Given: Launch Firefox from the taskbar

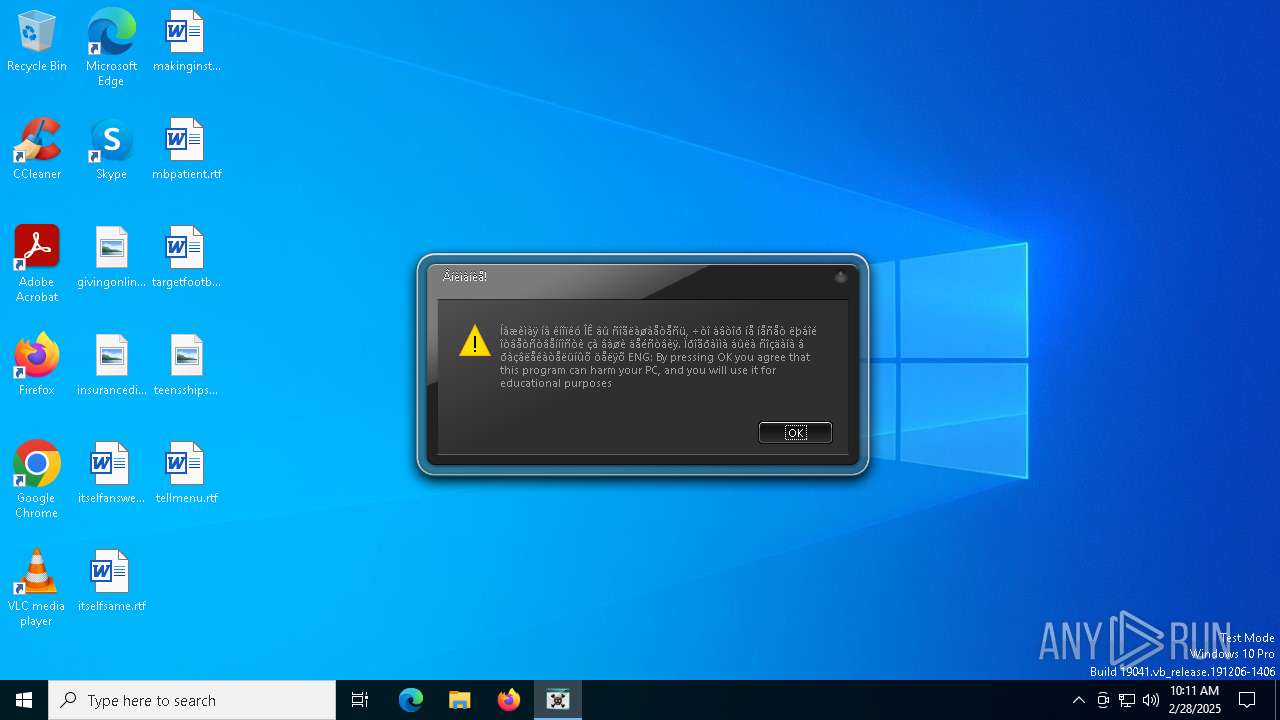Looking at the screenshot, I should point(509,700).
